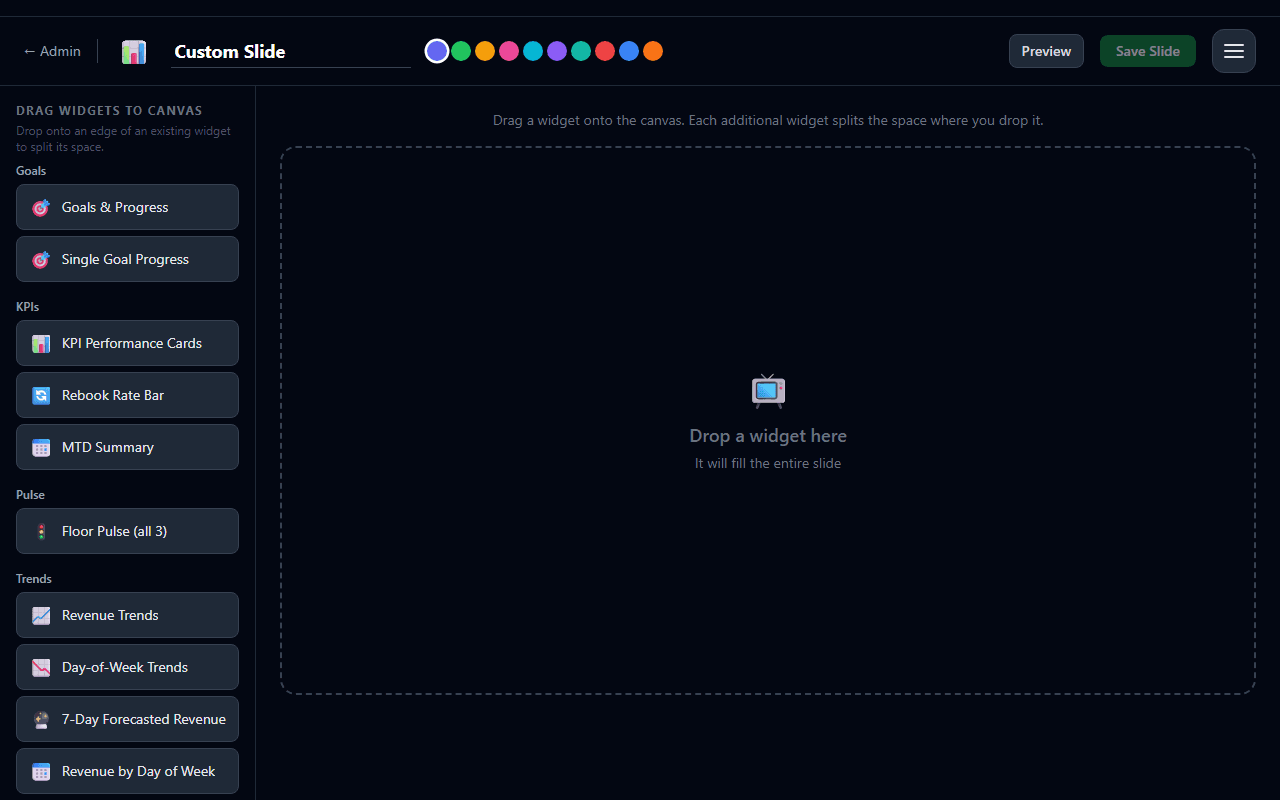The height and width of the screenshot is (800, 1280).
Task: Pick the purple color swatch
Action: coord(557,51)
